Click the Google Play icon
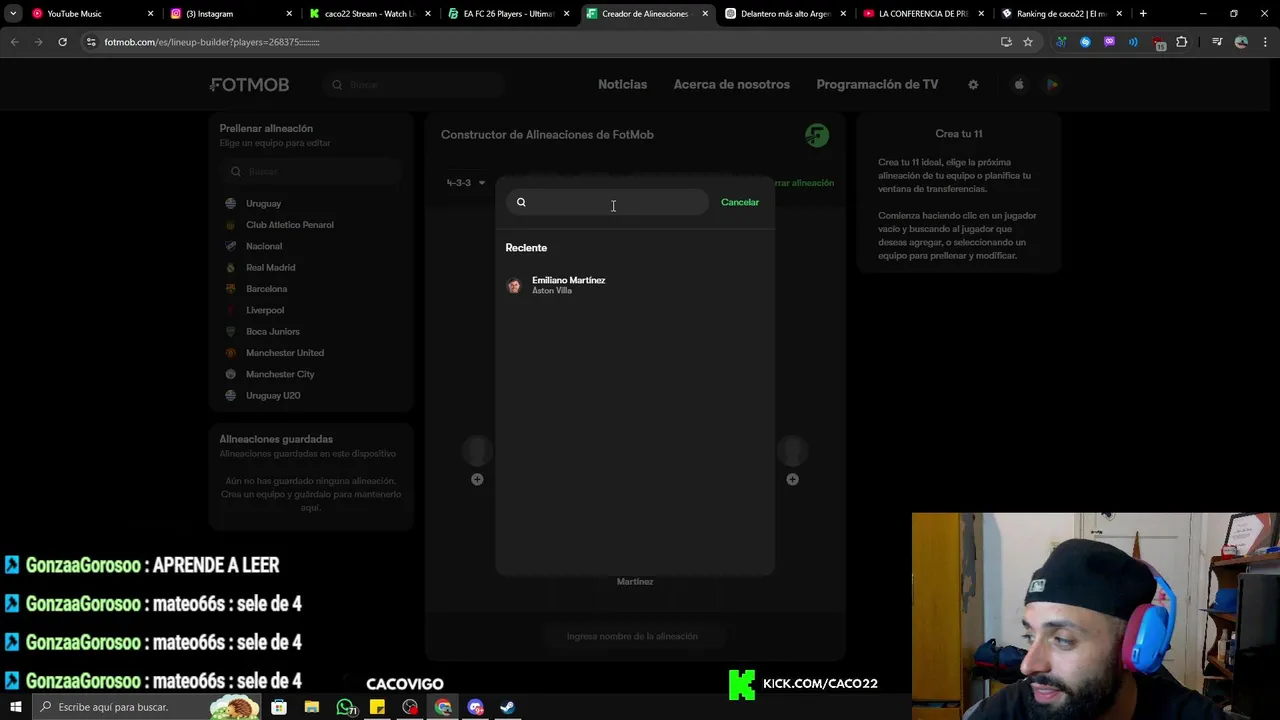 (1052, 85)
